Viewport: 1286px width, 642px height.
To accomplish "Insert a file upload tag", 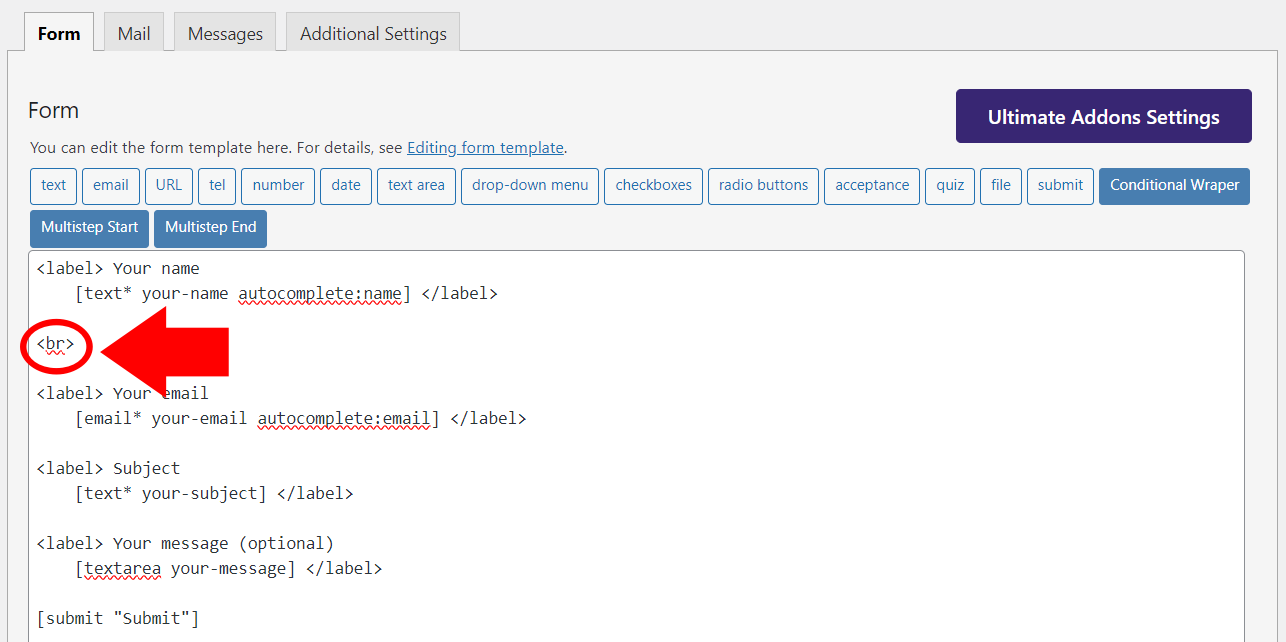I will click(x=1001, y=186).
